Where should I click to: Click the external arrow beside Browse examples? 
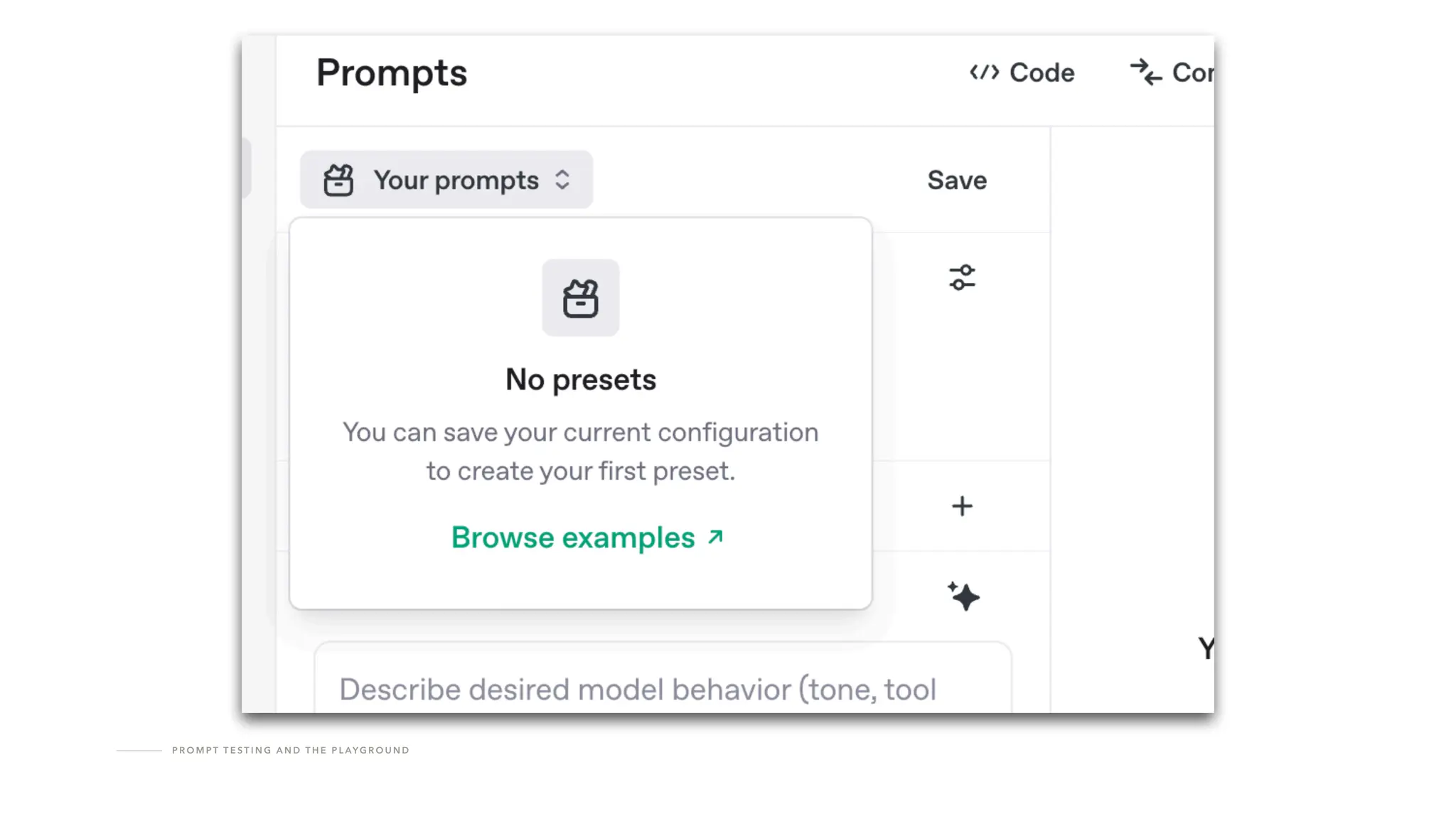pos(715,537)
